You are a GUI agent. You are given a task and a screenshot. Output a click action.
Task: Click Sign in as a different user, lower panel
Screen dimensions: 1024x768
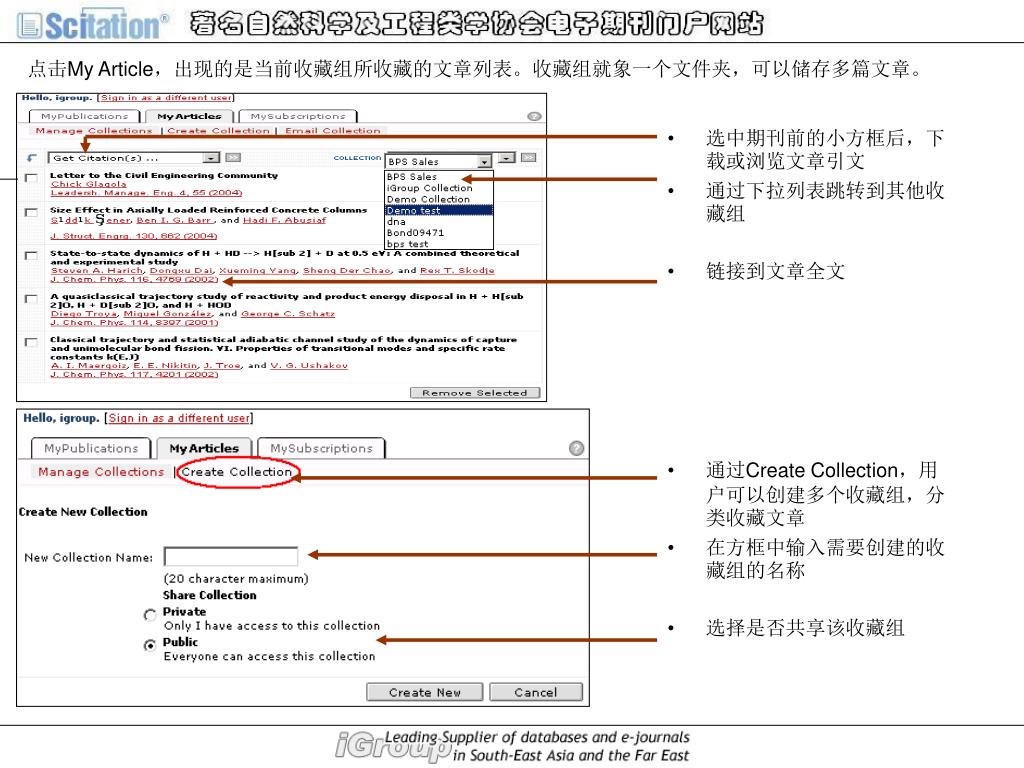click(179, 418)
